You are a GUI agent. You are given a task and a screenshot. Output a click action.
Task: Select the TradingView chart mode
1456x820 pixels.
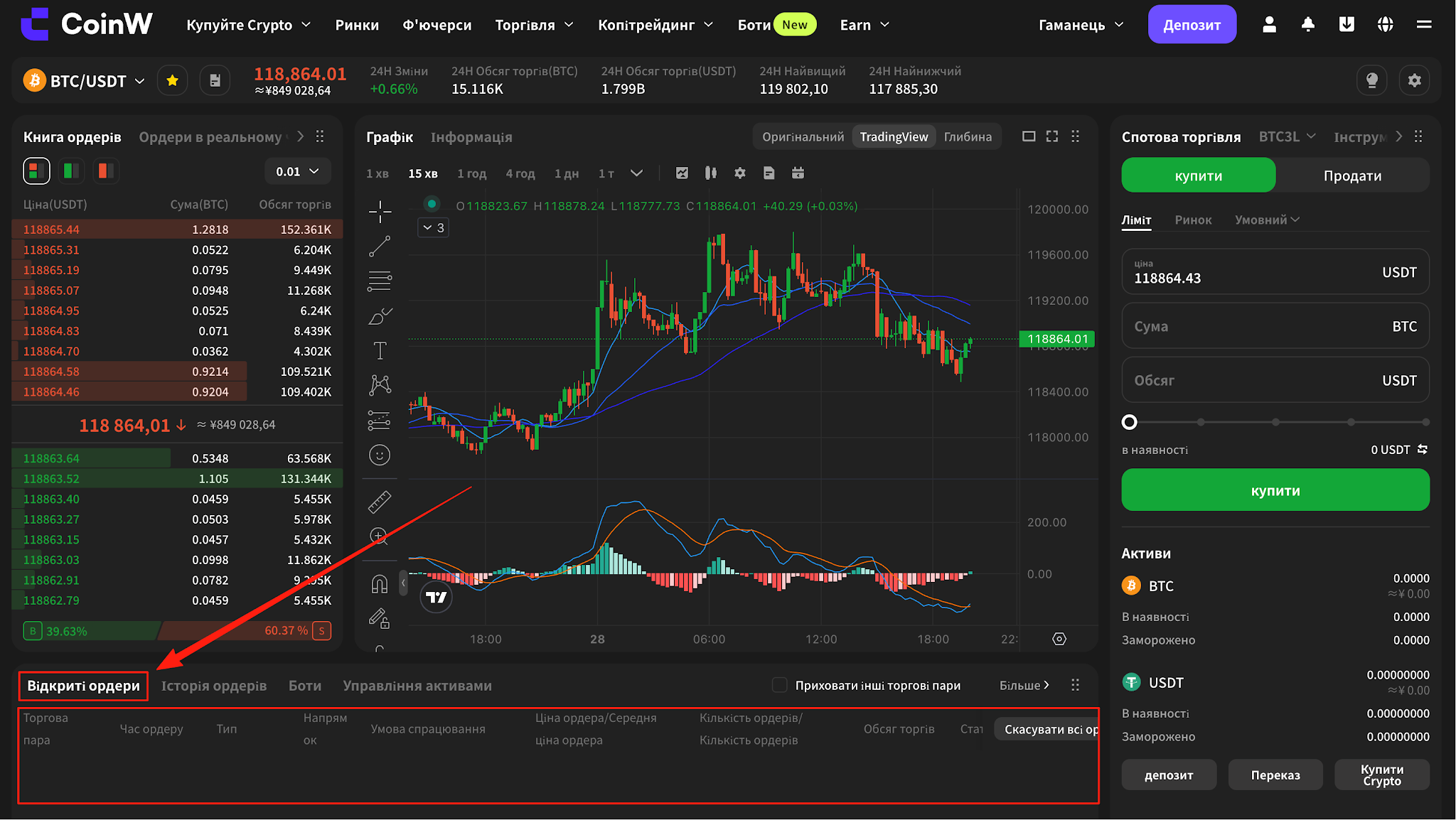coord(894,136)
